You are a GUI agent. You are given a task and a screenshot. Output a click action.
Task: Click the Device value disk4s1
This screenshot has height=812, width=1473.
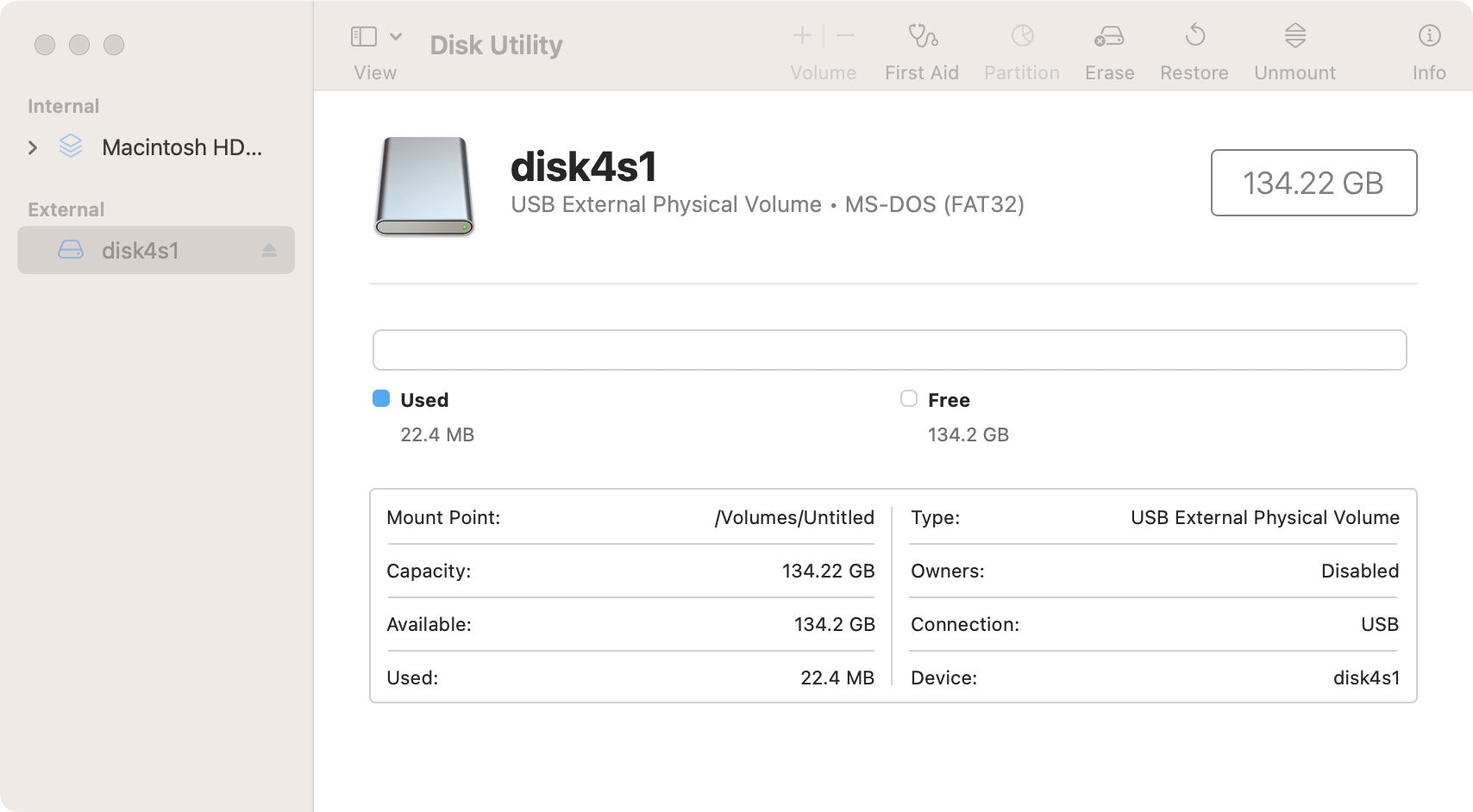1367,678
